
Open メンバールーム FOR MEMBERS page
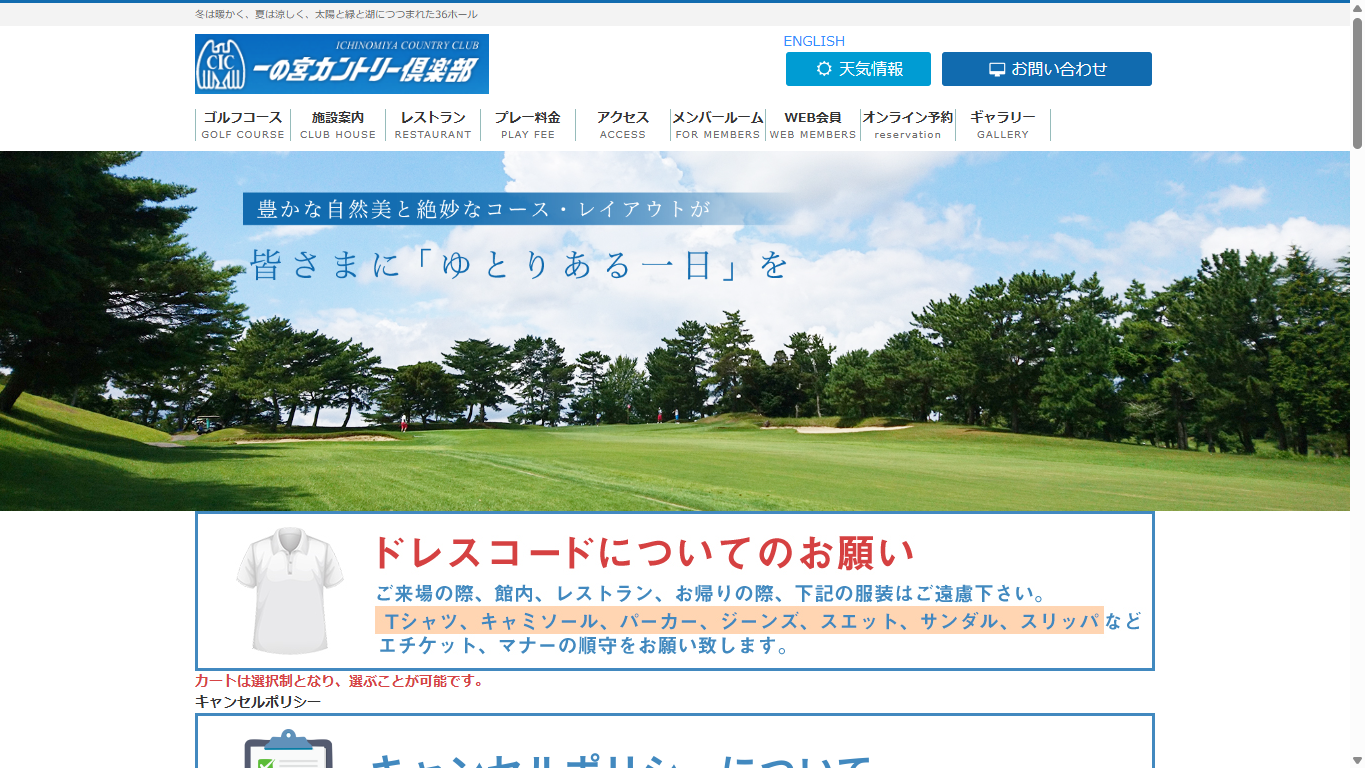pyautogui.click(x=718, y=125)
